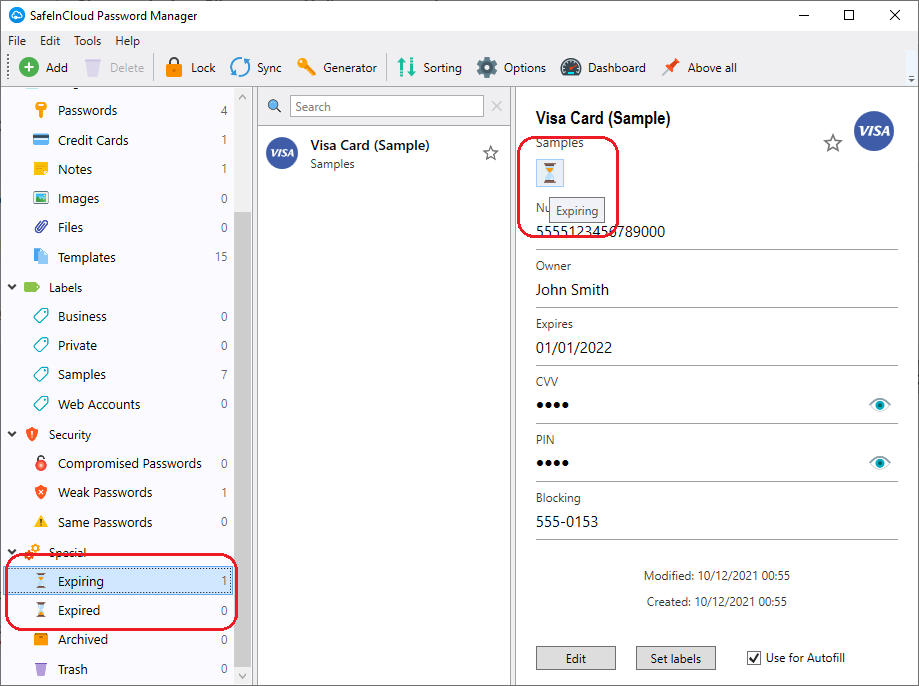Click the Above all pin icon
Viewport: 919px width, 686px height.
(671, 67)
